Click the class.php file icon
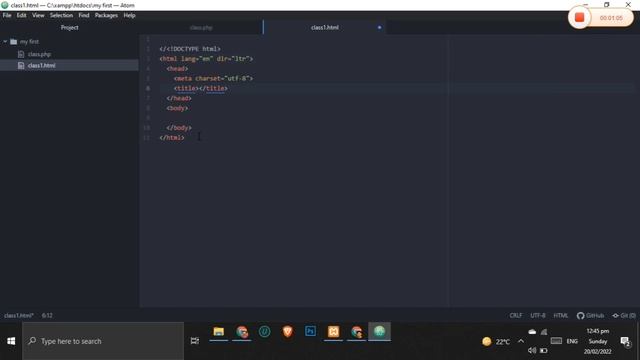The width and height of the screenshot is (640, 360). (x=21, y=54)
